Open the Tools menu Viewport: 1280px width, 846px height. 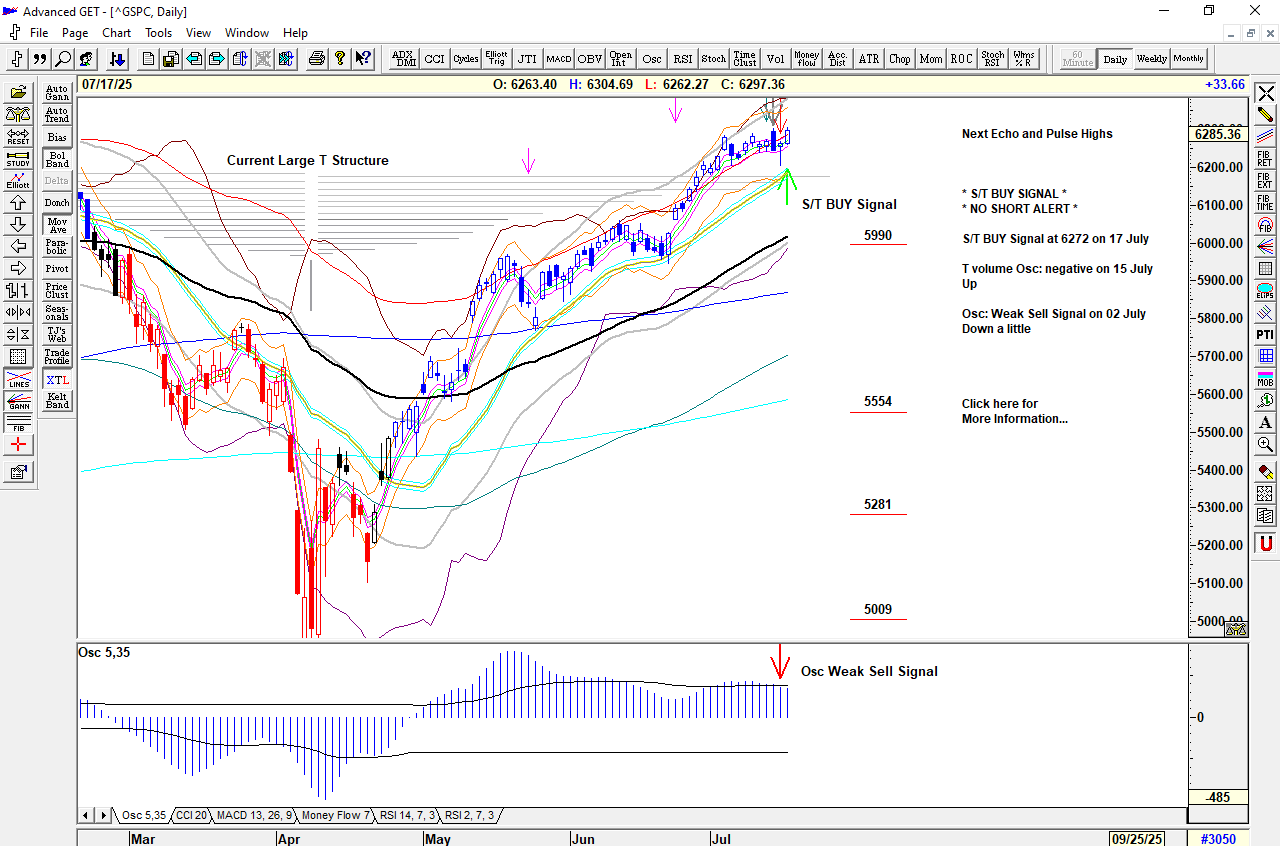pos(158,33)
